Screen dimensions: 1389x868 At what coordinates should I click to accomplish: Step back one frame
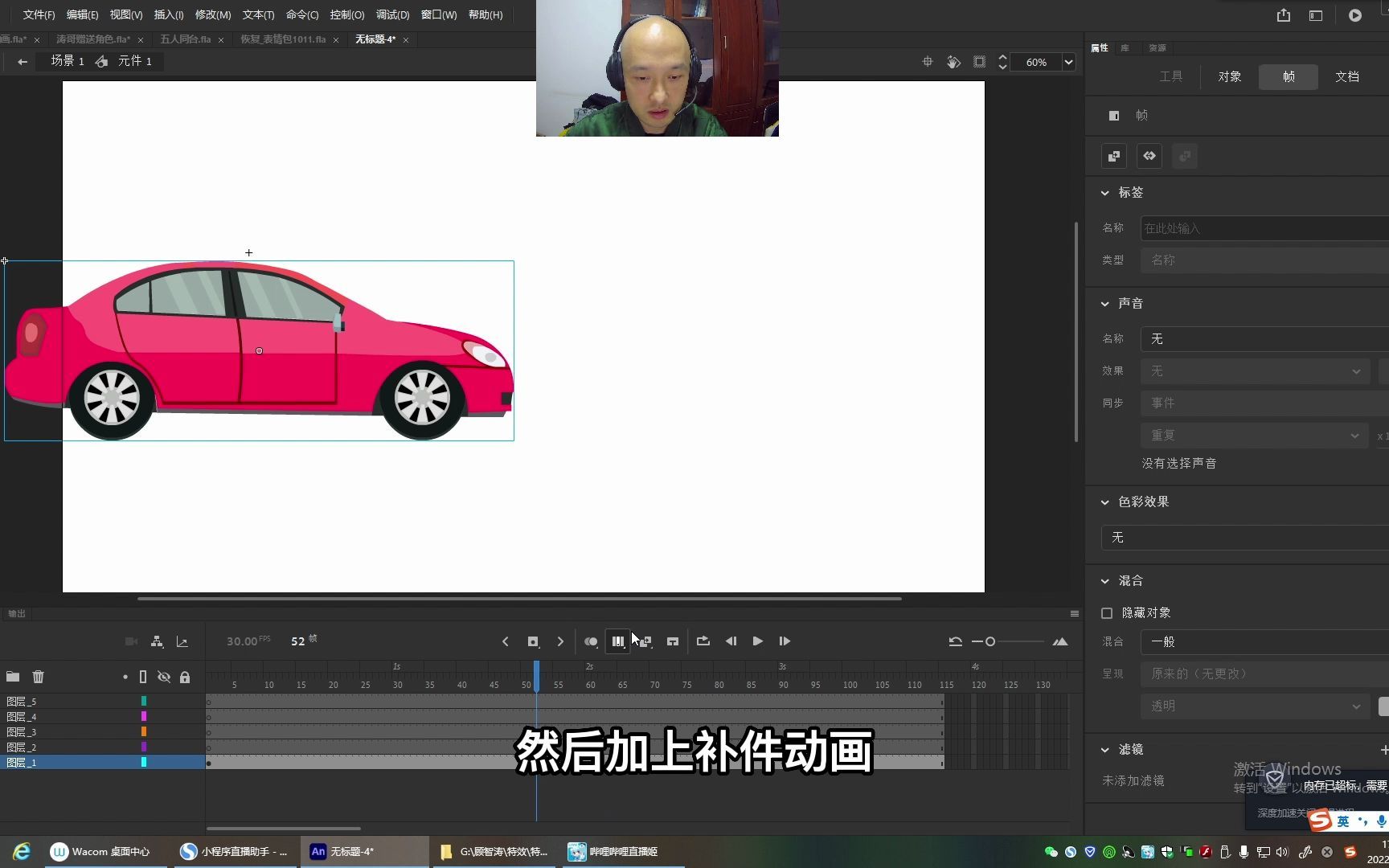point(731,641)
